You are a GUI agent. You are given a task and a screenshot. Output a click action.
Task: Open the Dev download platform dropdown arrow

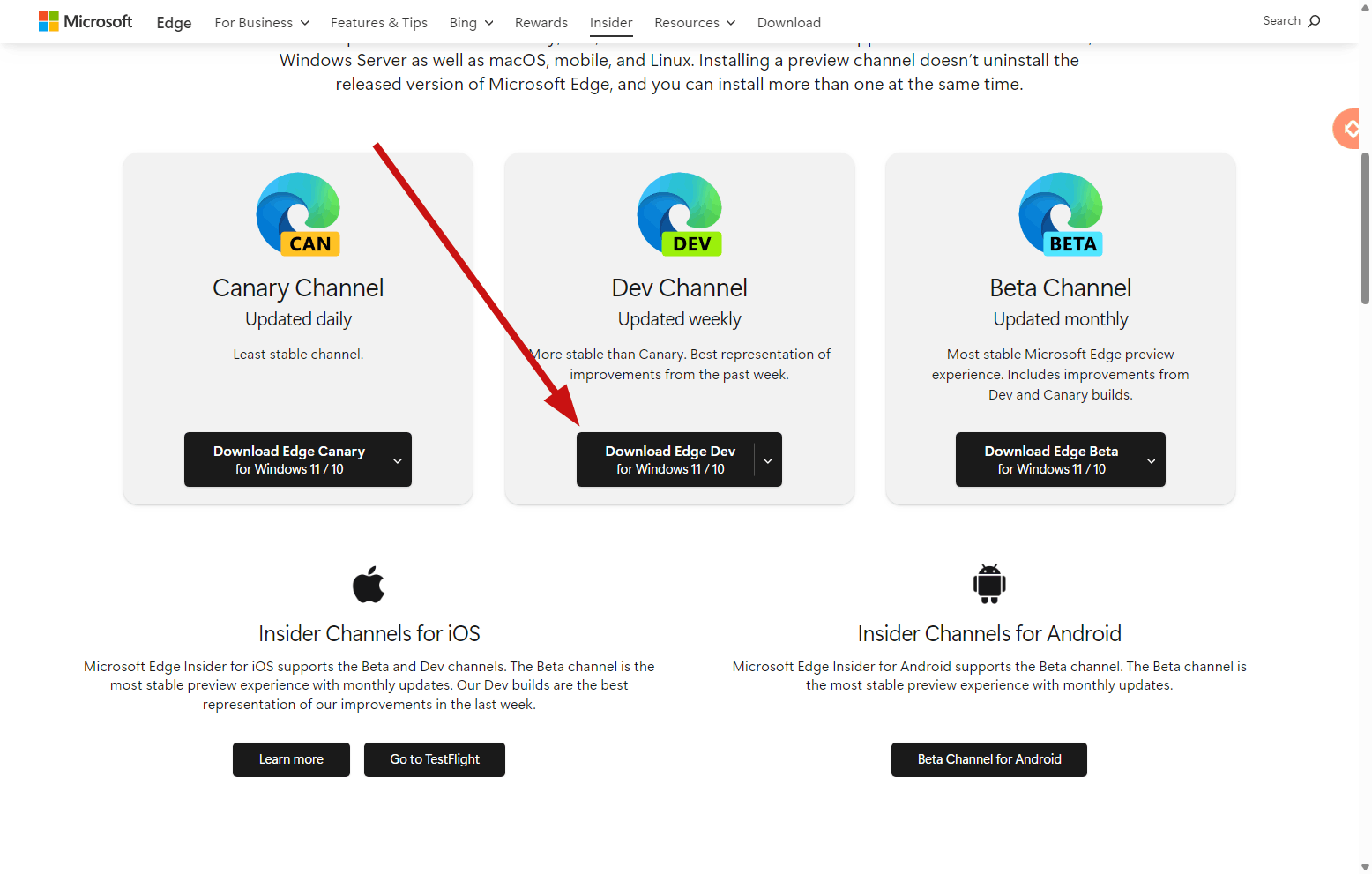(x=768, y=459)
